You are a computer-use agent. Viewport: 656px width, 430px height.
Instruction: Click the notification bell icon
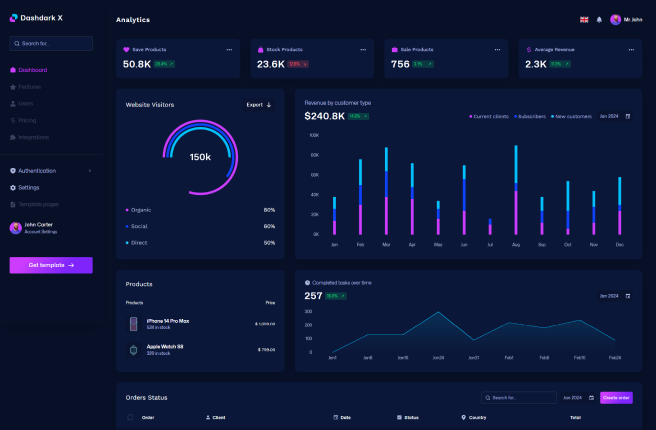599,19
